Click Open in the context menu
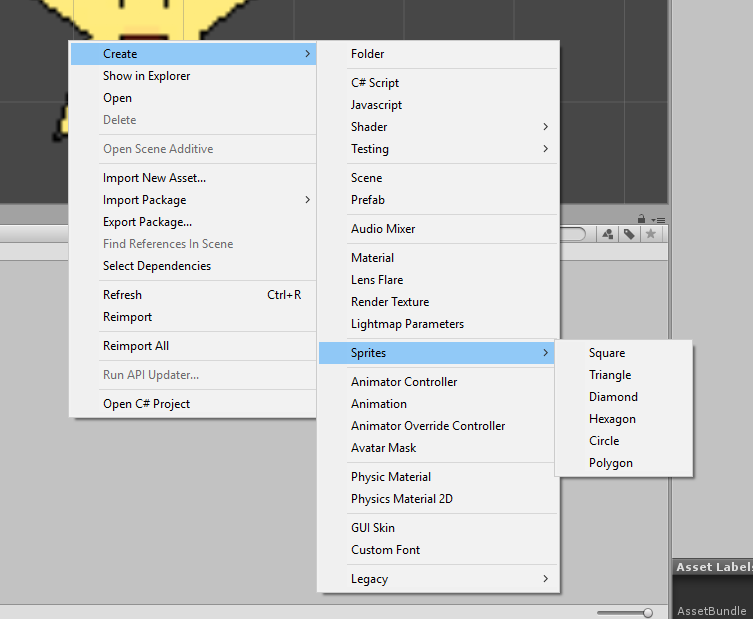 point(193,98)
